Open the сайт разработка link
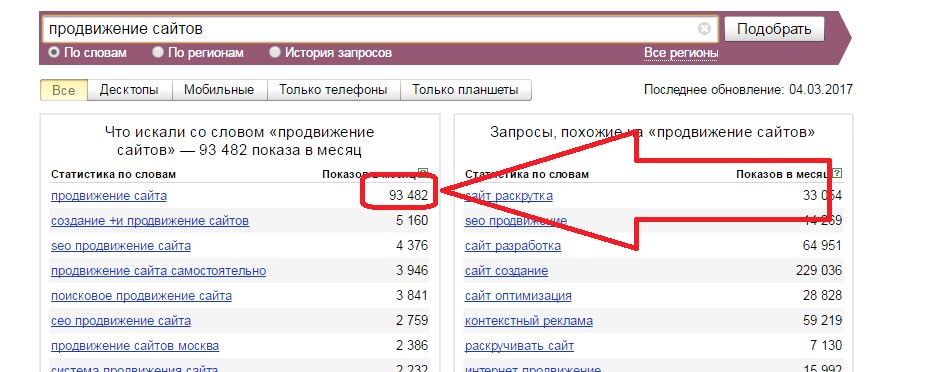Image resolution: width=931 pixels, height=372 pixels. point(512,246)
